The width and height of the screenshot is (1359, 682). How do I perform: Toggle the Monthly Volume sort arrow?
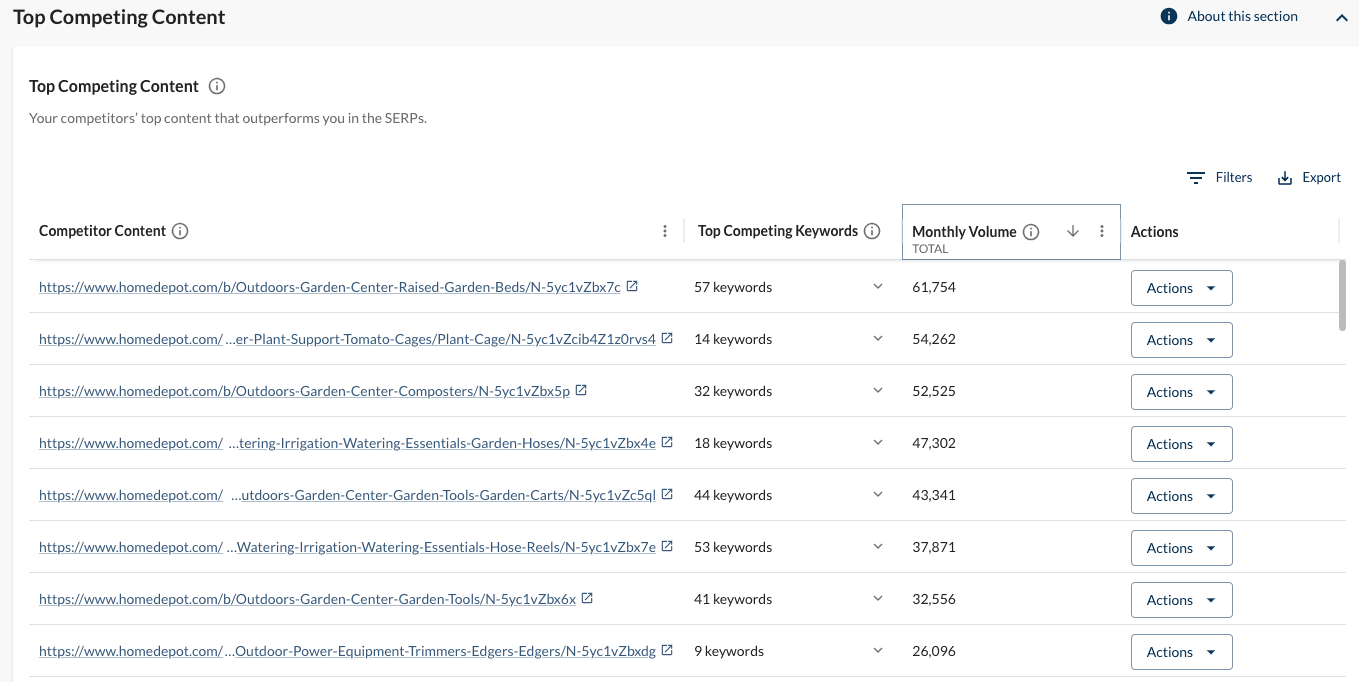coord(1073,231)
